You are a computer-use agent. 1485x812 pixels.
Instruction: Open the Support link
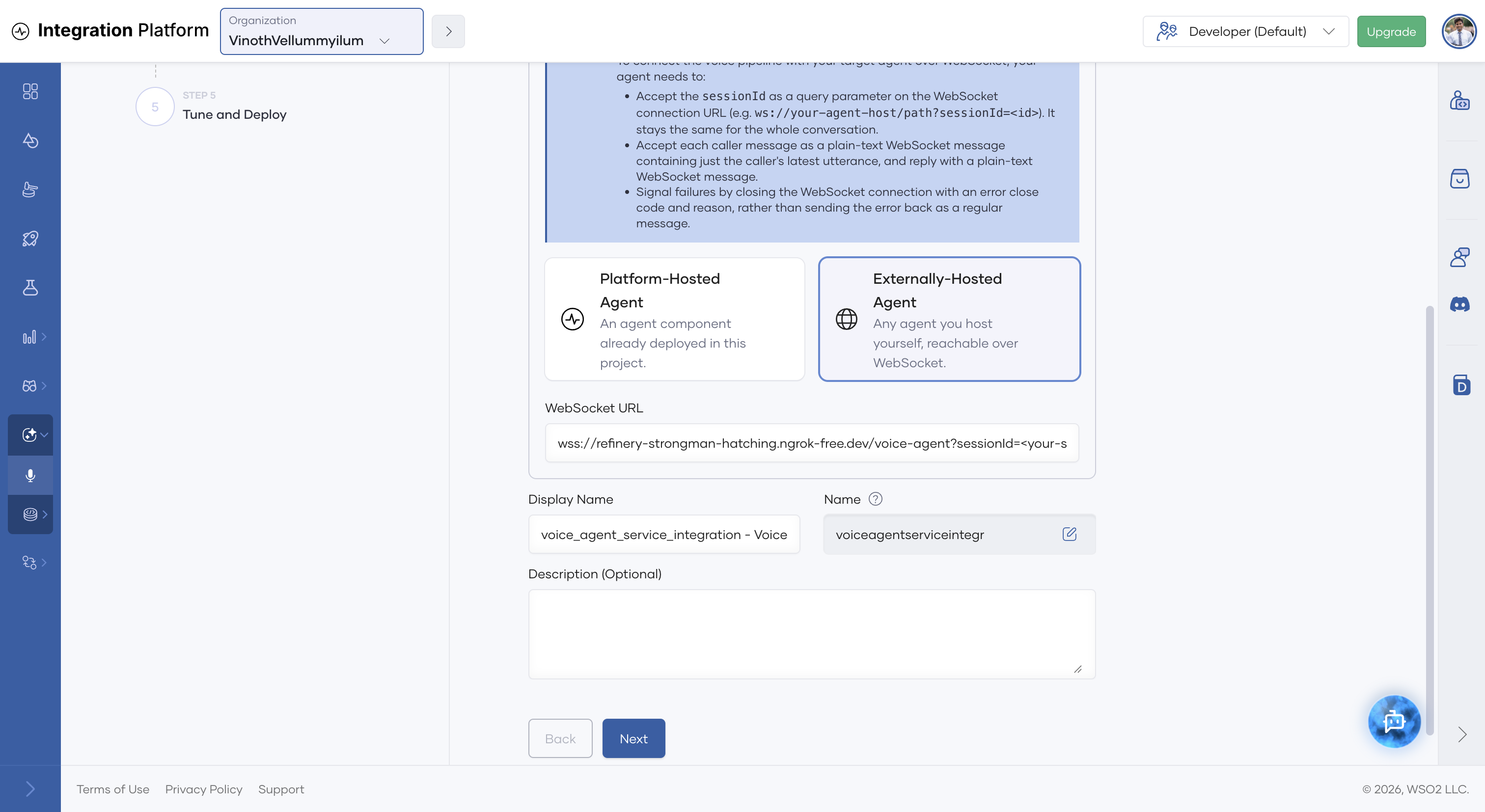point(281,789)
